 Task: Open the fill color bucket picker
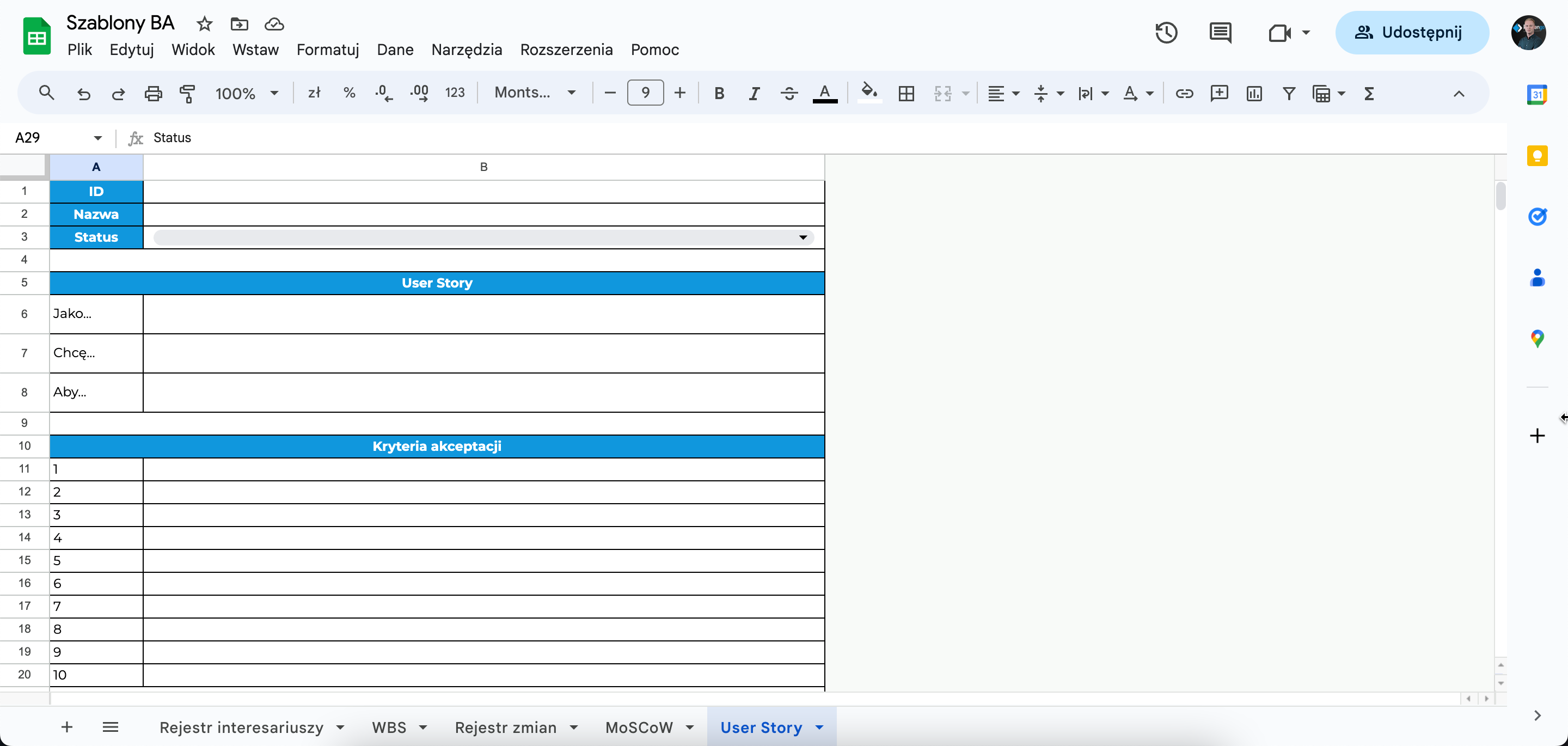click(x=869, y=93)
